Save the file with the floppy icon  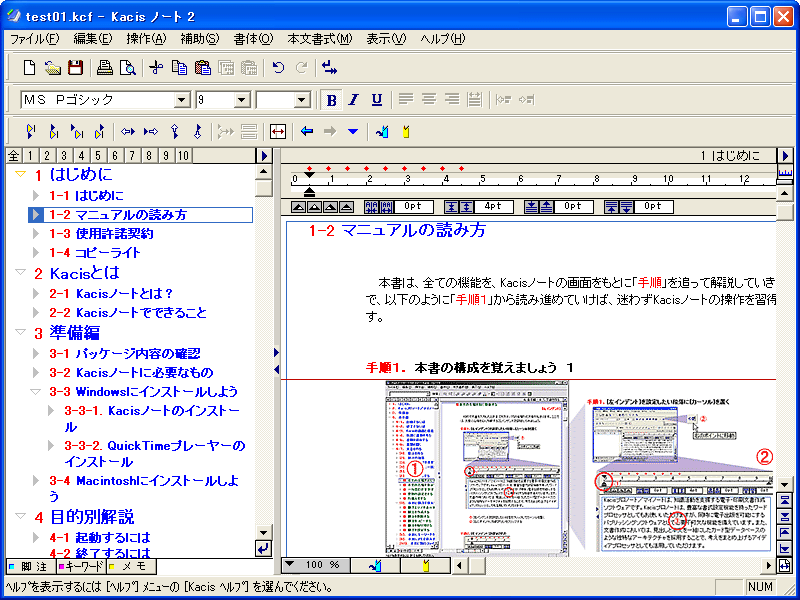coord(76,68)
